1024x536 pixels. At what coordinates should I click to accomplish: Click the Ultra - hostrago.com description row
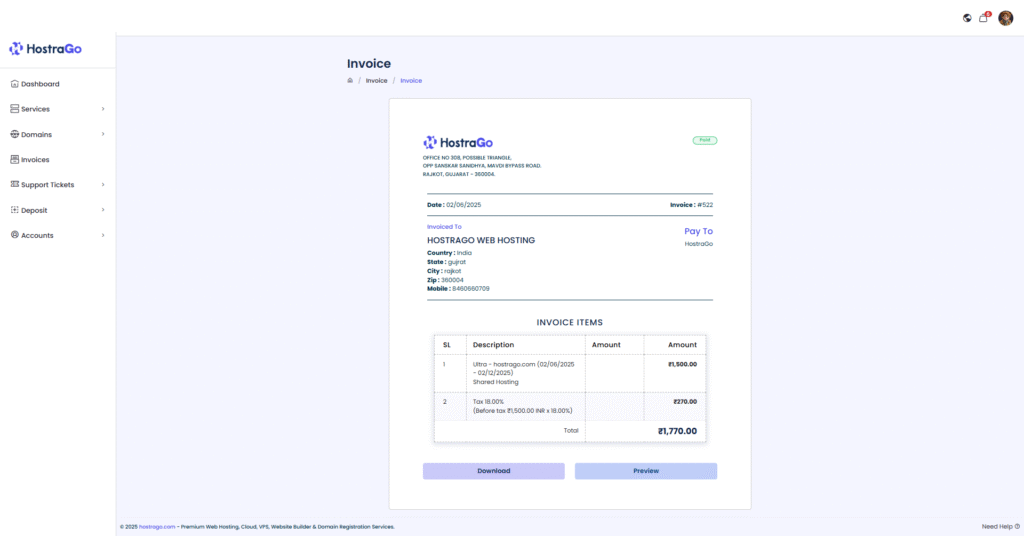pyautogui.click(x=524, y=373)
